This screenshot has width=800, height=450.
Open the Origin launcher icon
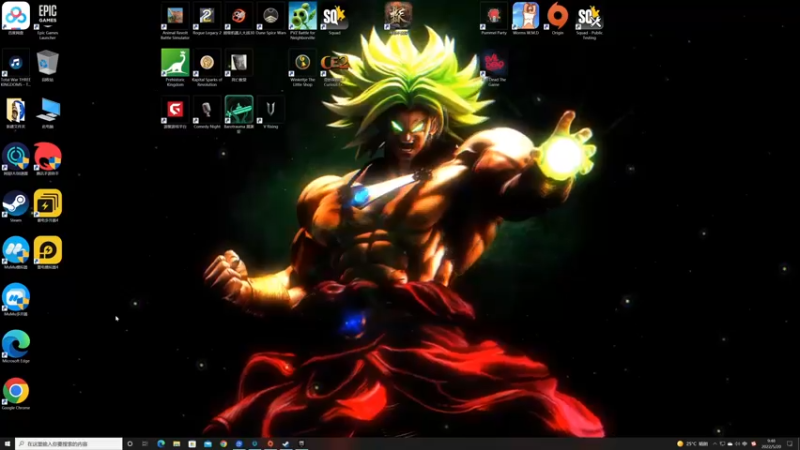pos(558,19)
